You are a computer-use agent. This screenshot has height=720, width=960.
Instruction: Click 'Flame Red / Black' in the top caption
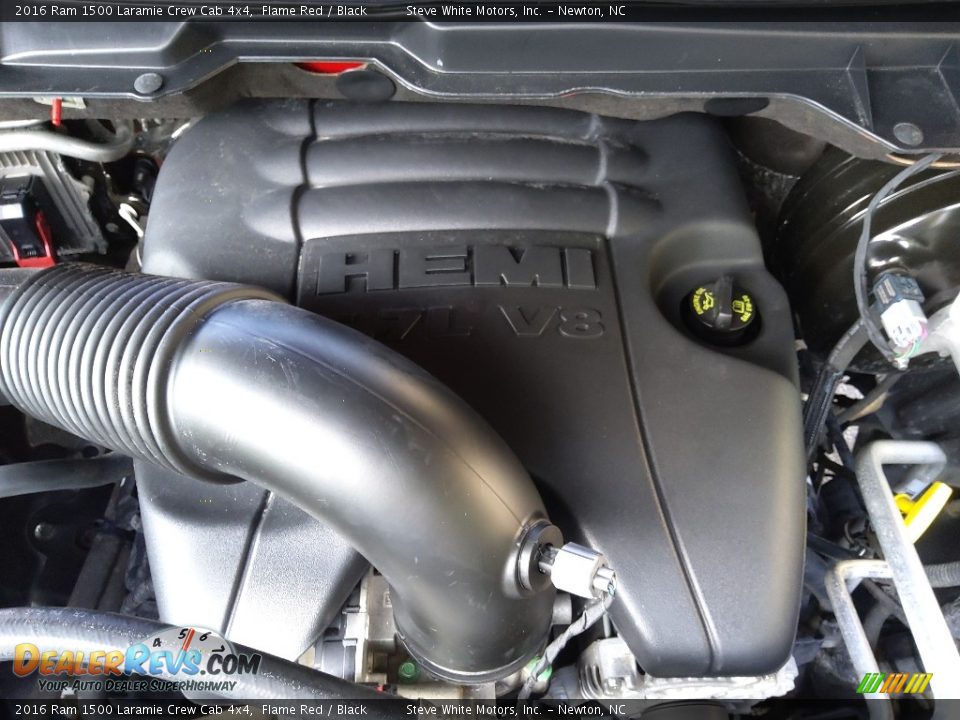click(x=314, y=10)
